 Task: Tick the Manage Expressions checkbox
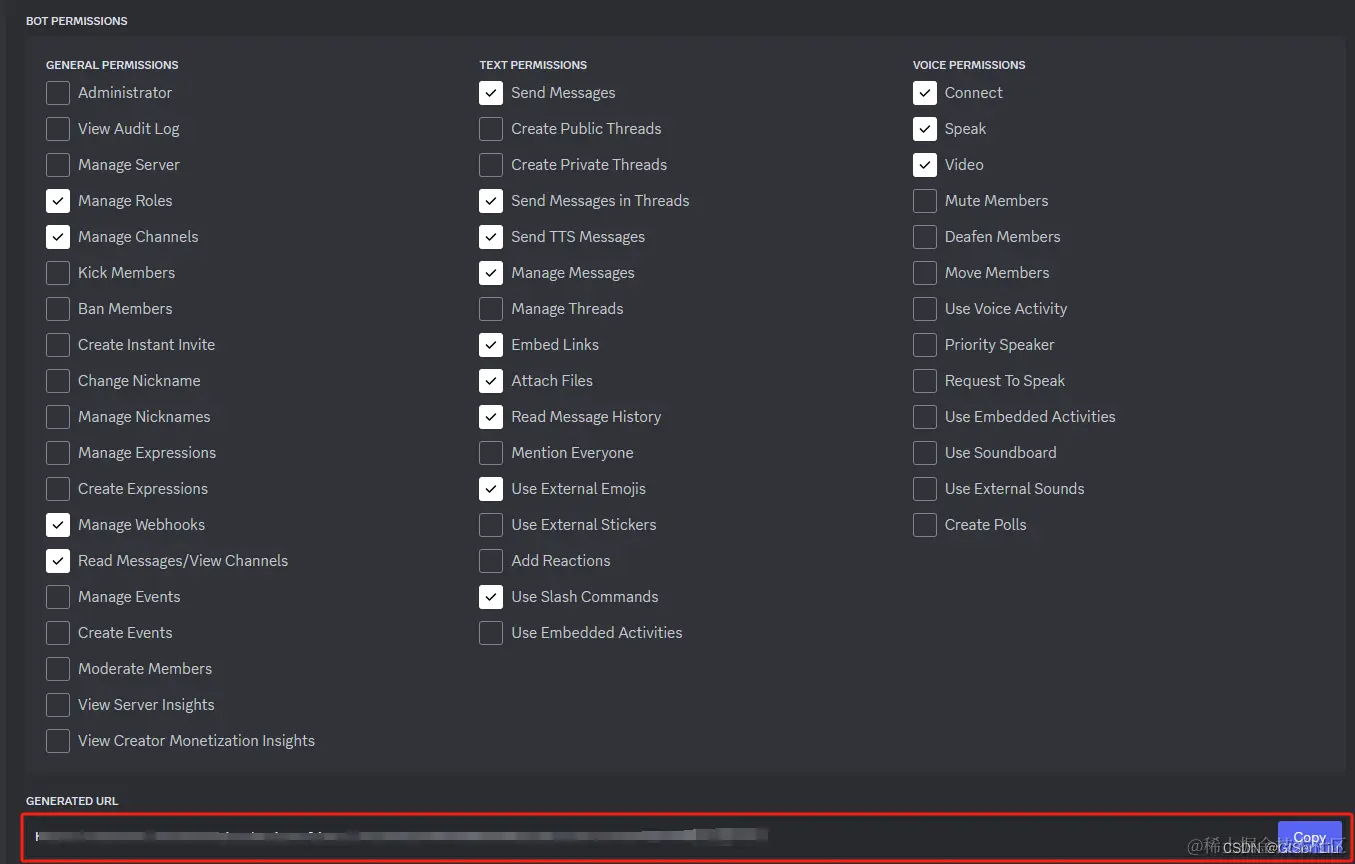coord(58,453)
